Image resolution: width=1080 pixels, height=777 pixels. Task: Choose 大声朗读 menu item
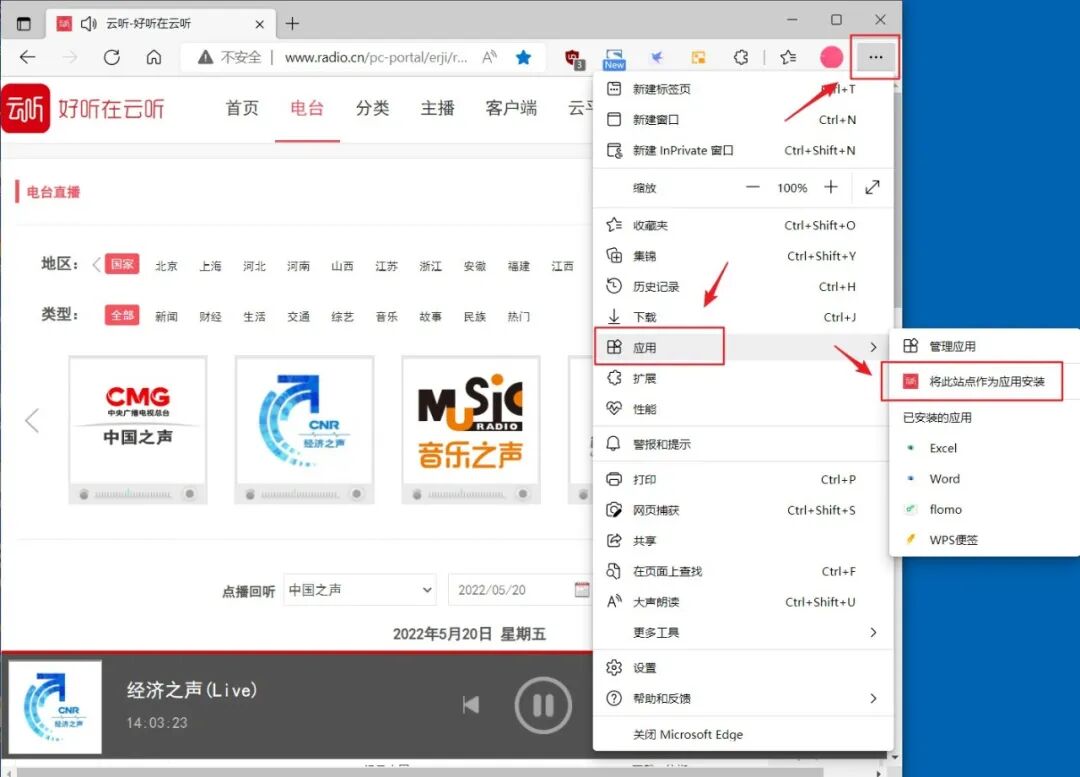[742, 602]
